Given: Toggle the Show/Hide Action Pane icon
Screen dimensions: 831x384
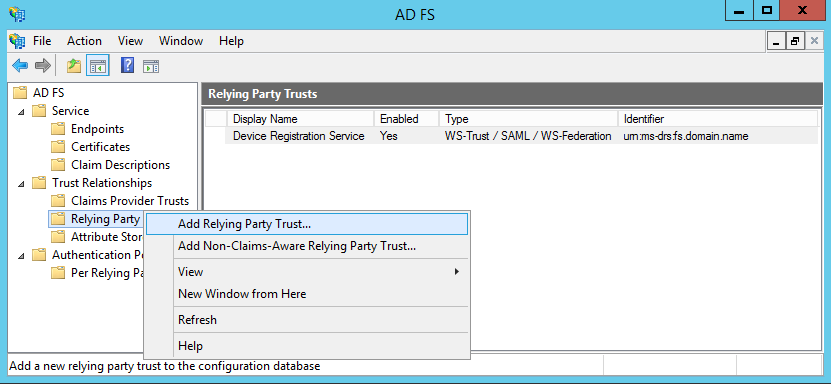Looking at the screenshot, I should (x=151, y=66).
